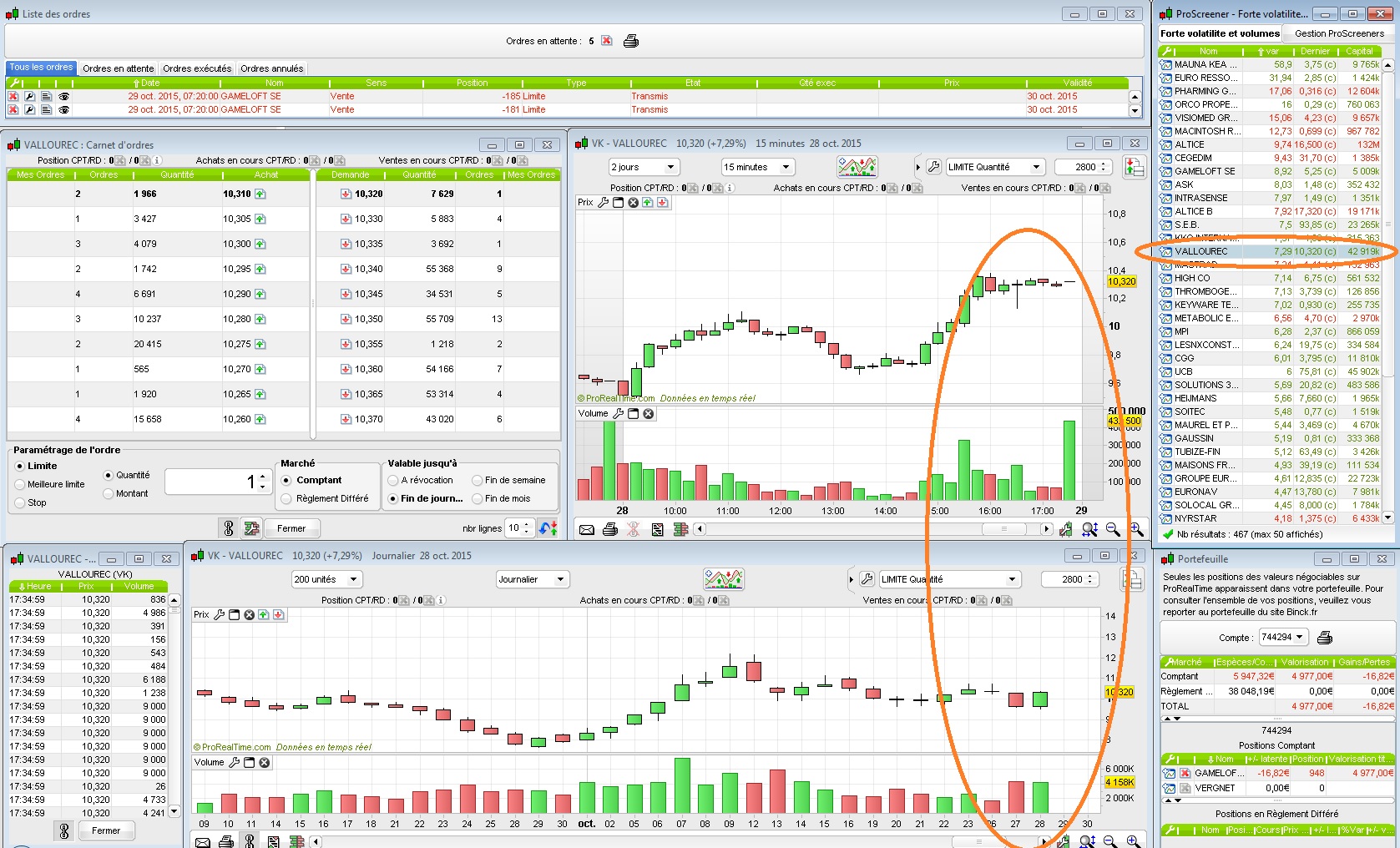1400x848 pixels.
Task: Set validity to Fin de mois
Action: tap(478, 498)
